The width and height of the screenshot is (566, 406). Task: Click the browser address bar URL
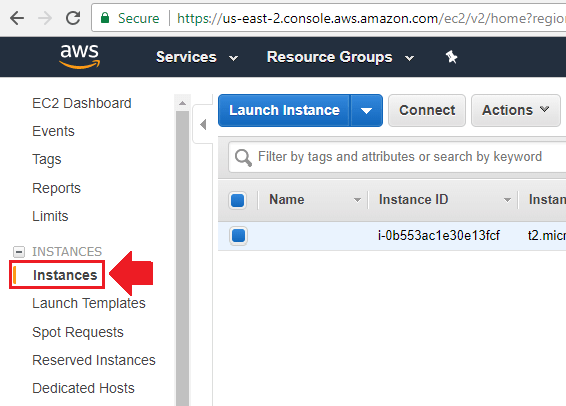[371, 18]
